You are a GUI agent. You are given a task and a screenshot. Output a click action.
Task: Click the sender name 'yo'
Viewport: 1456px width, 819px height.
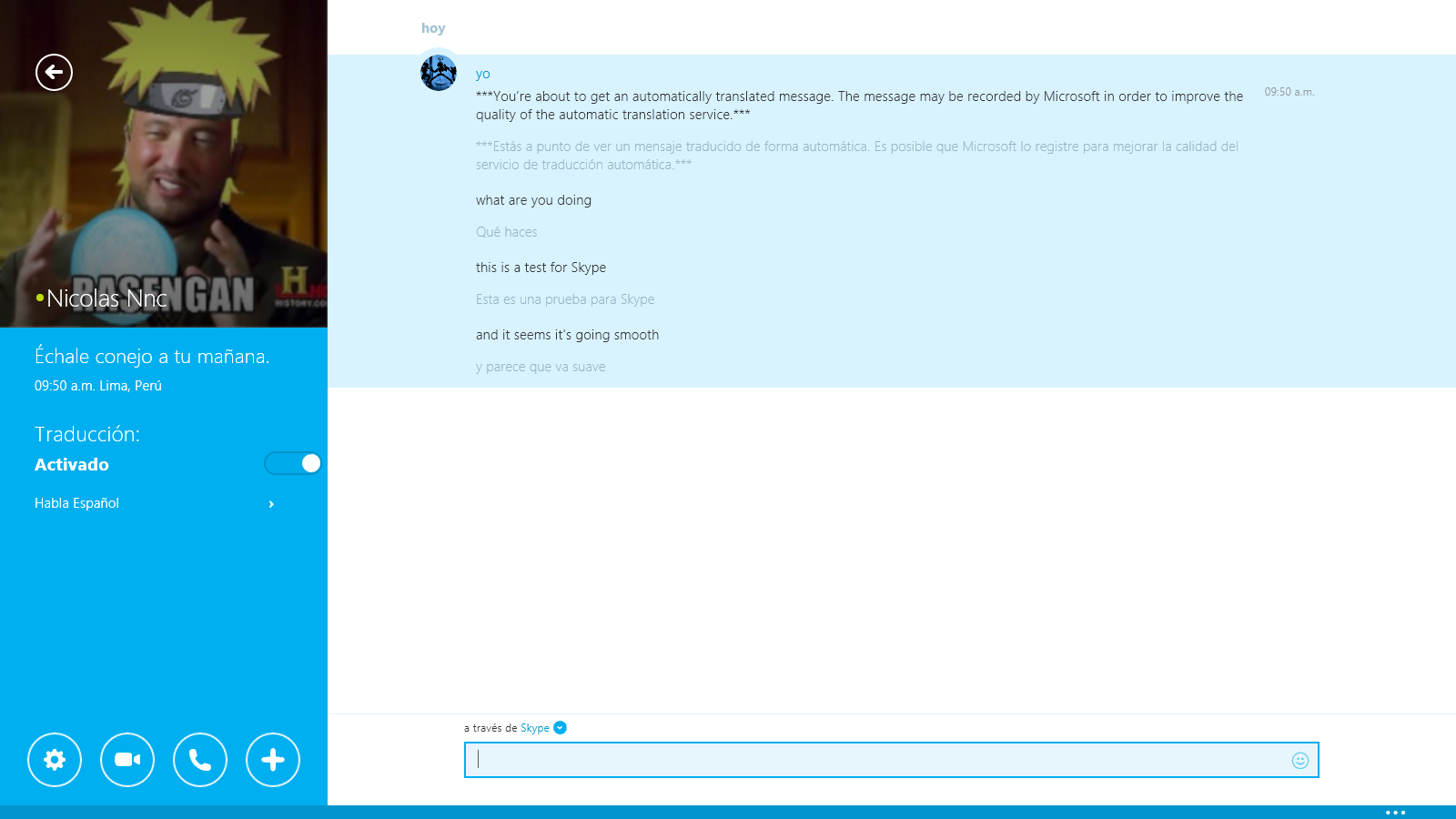pyautogui.click(x=483, y=74)
